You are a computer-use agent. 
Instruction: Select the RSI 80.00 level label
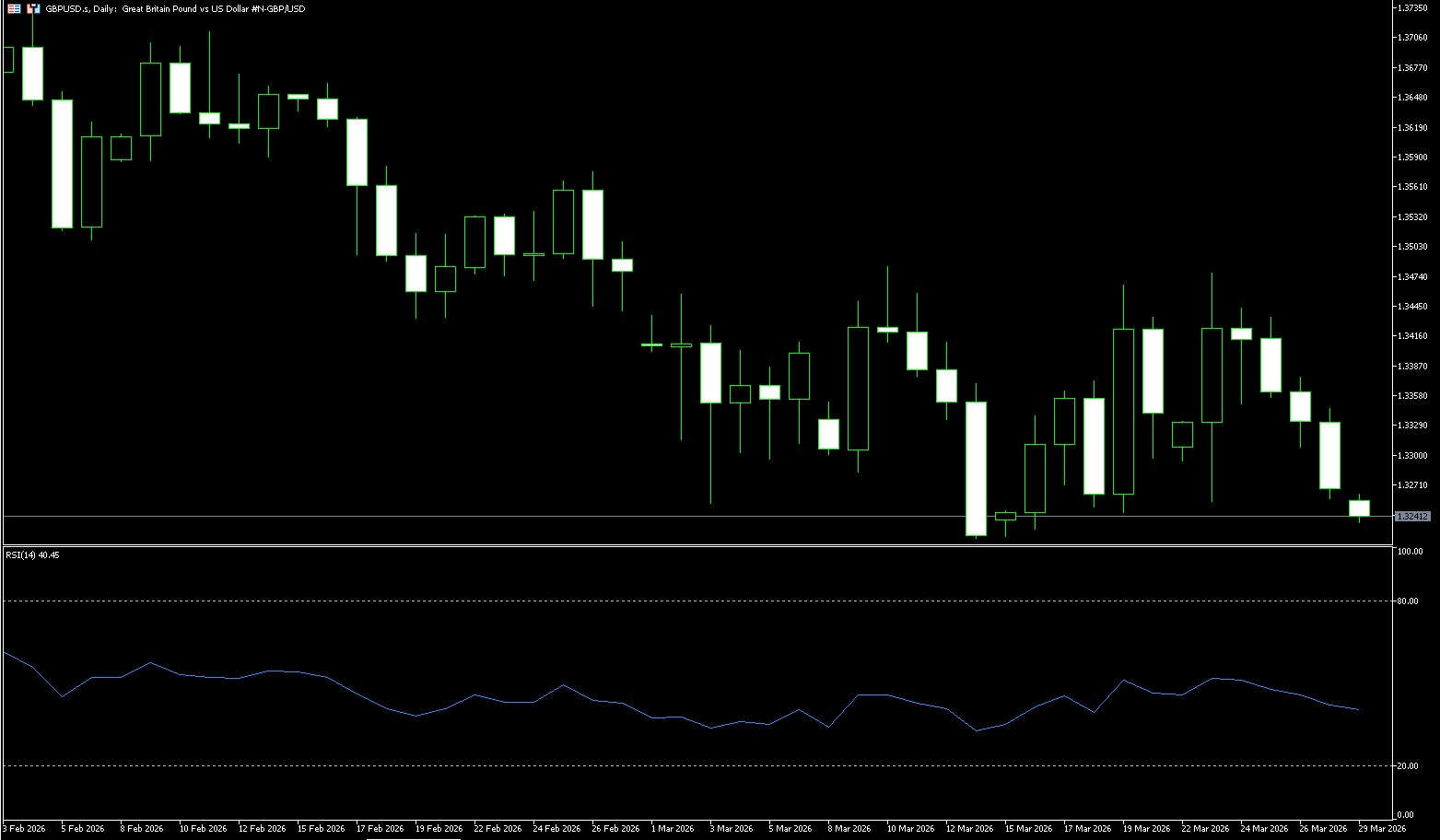click(x=1408, y=601)
